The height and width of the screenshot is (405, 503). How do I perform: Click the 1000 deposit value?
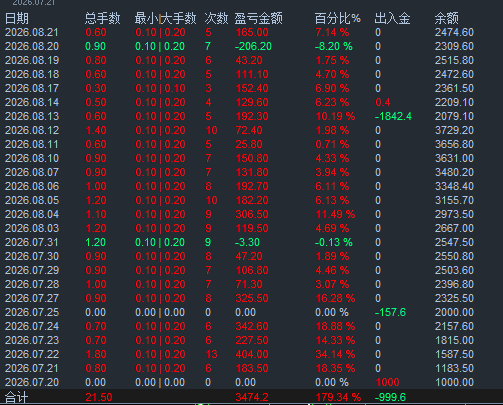(x=387, y=382)
